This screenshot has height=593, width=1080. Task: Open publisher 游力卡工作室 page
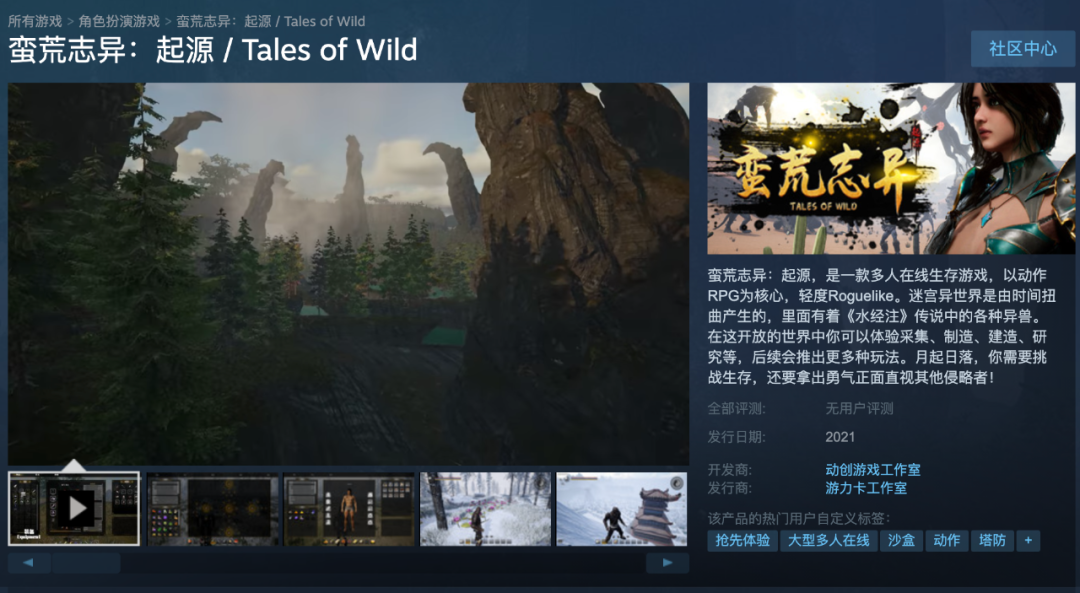[x=866, y=488]
